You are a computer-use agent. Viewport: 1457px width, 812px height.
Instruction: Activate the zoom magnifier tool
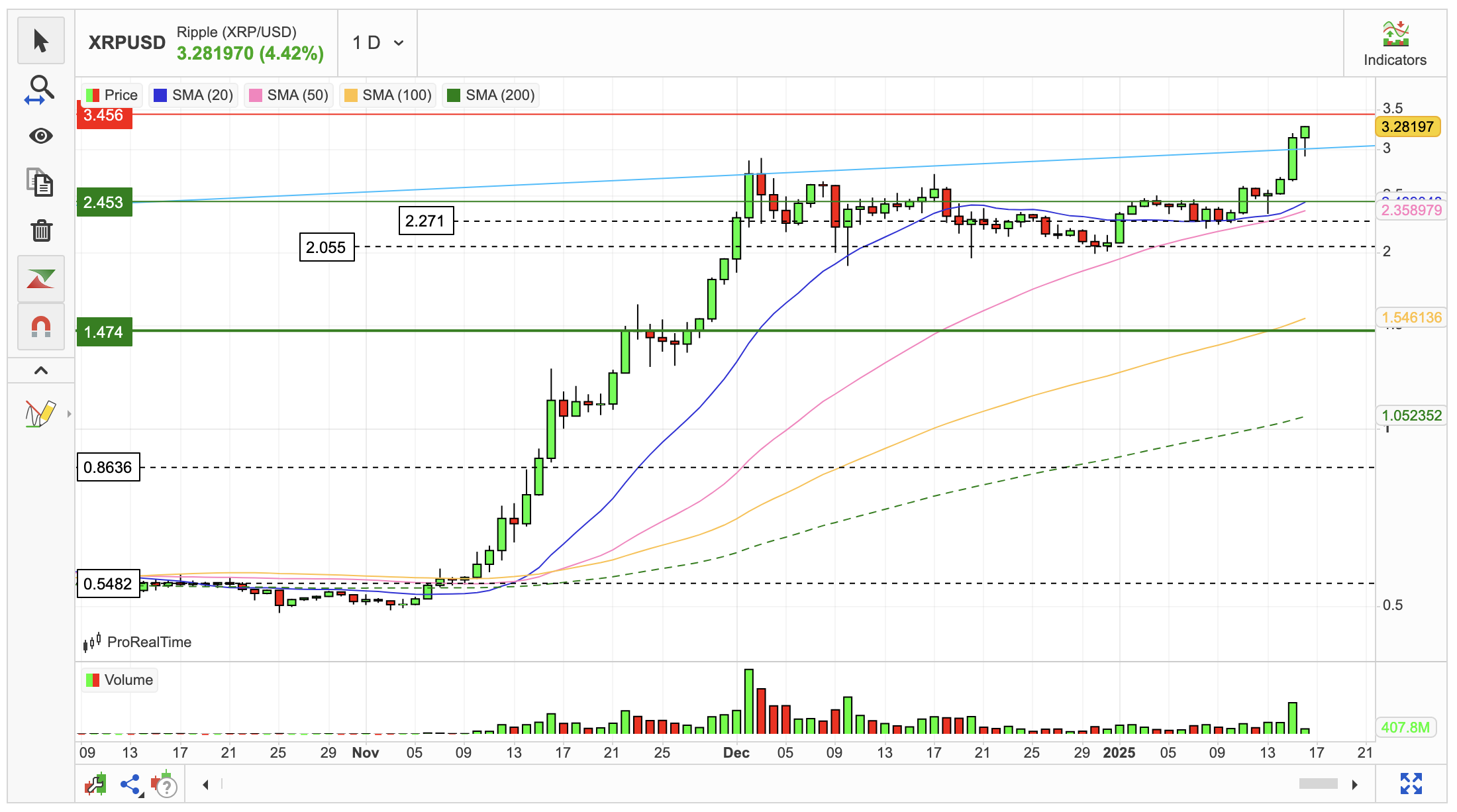(41, 89)
